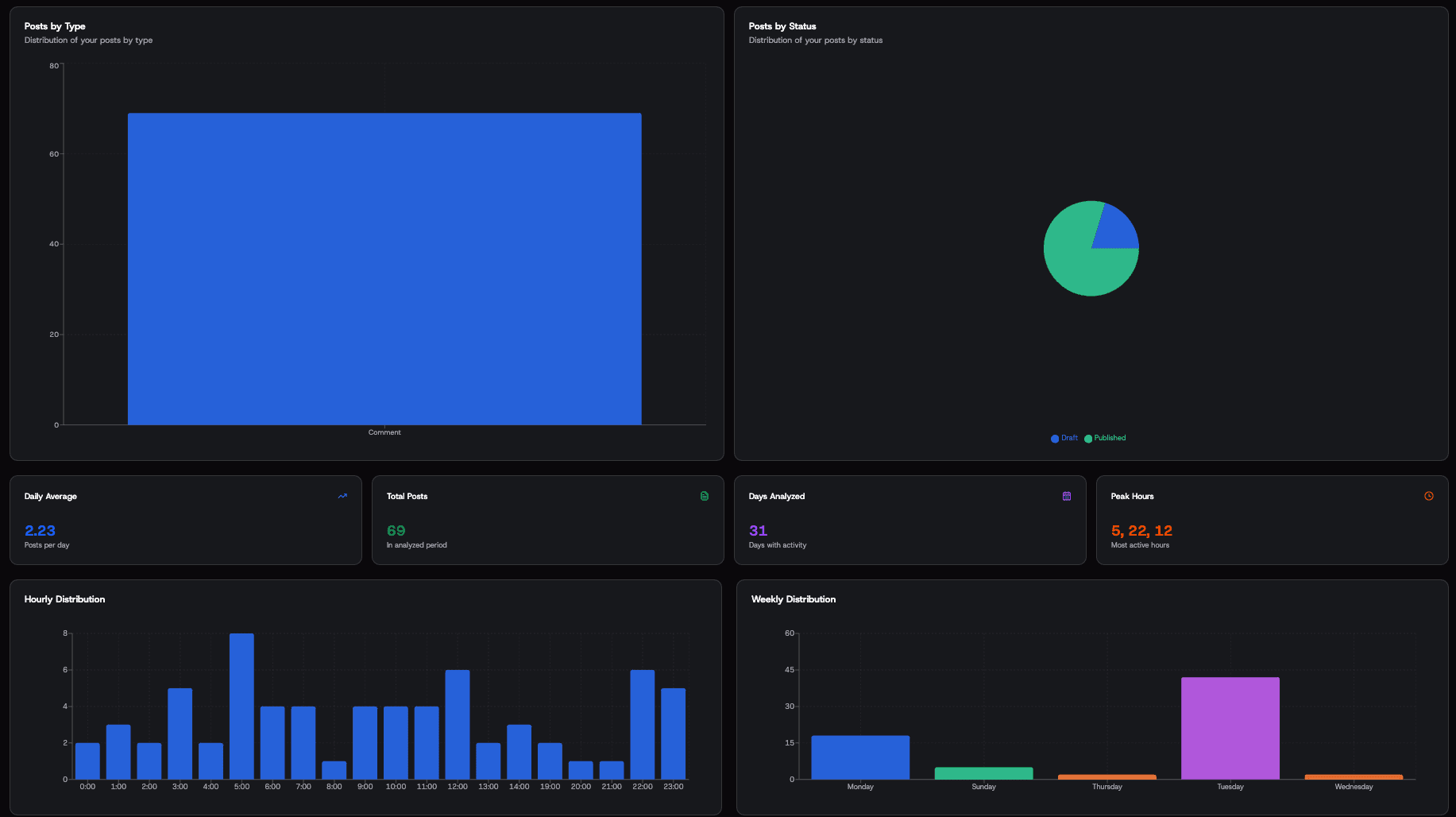Screen dimensions: 1456x817
Task: Click the 'In analyzed period' caption
Action: click(x=417, y=545)
